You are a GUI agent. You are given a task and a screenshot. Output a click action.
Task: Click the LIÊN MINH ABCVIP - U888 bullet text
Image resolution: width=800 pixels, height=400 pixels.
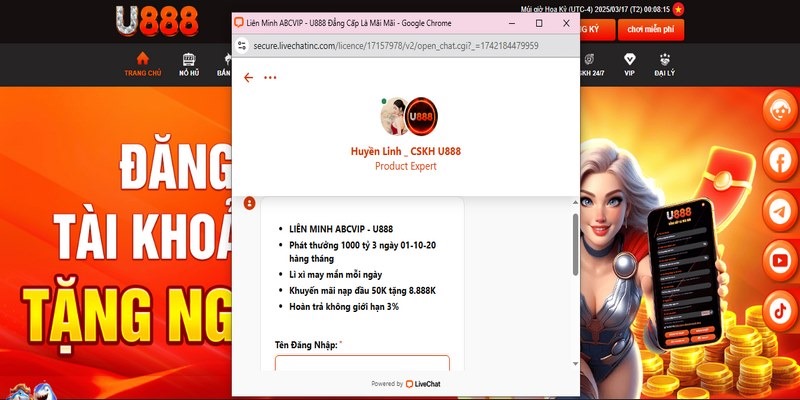pyautogui.click(x=341, y=229)
